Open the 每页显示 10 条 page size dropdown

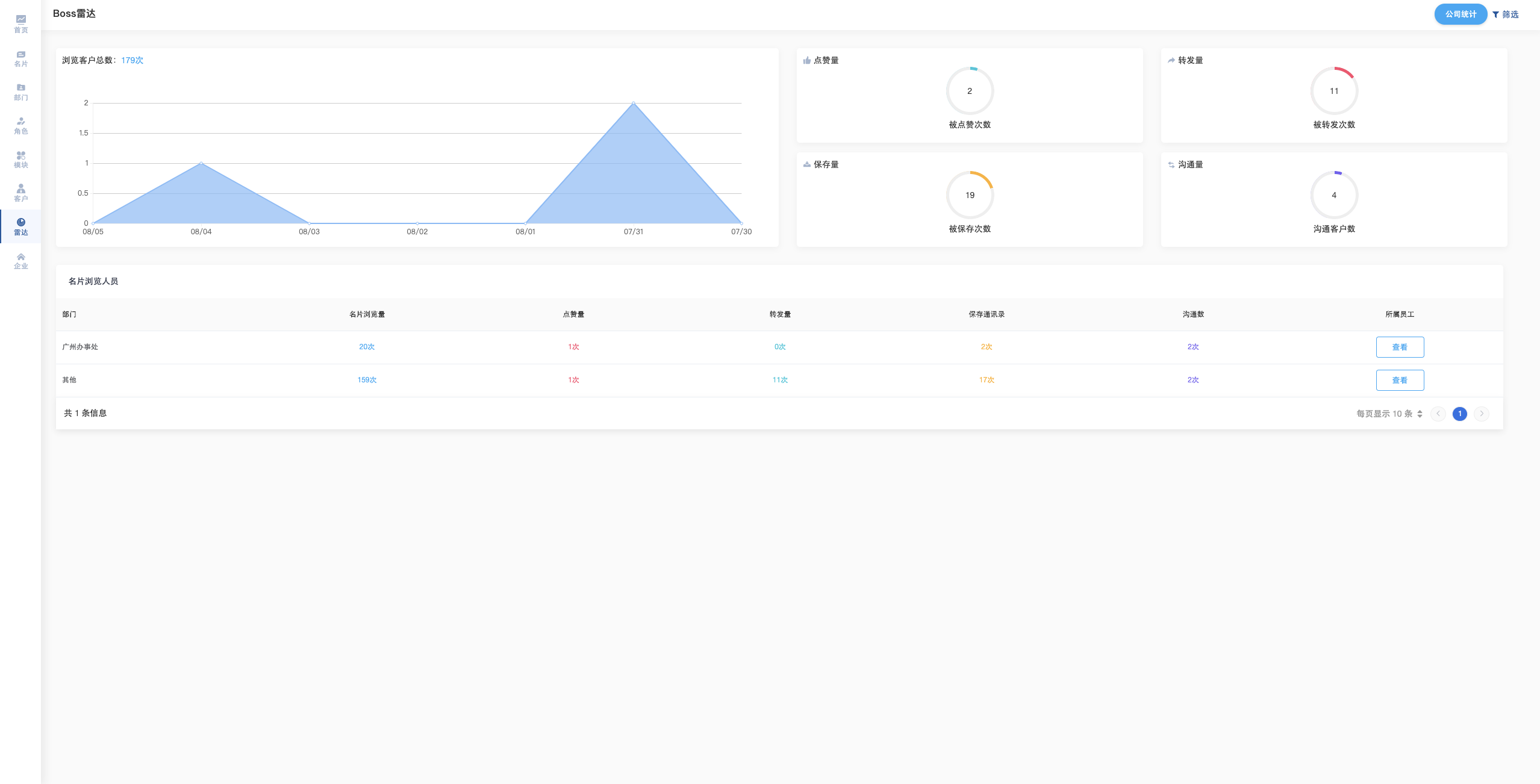(1389, 414)
